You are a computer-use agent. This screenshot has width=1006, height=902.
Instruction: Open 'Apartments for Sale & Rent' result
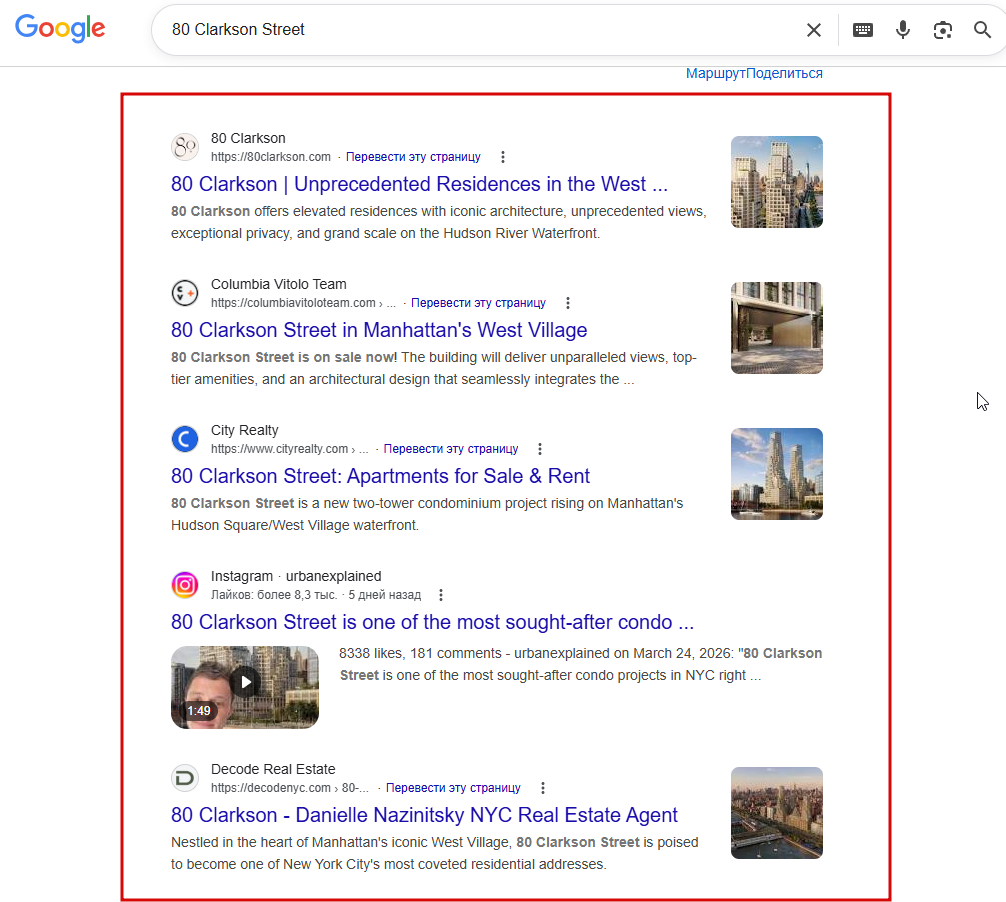click(380, 477)
